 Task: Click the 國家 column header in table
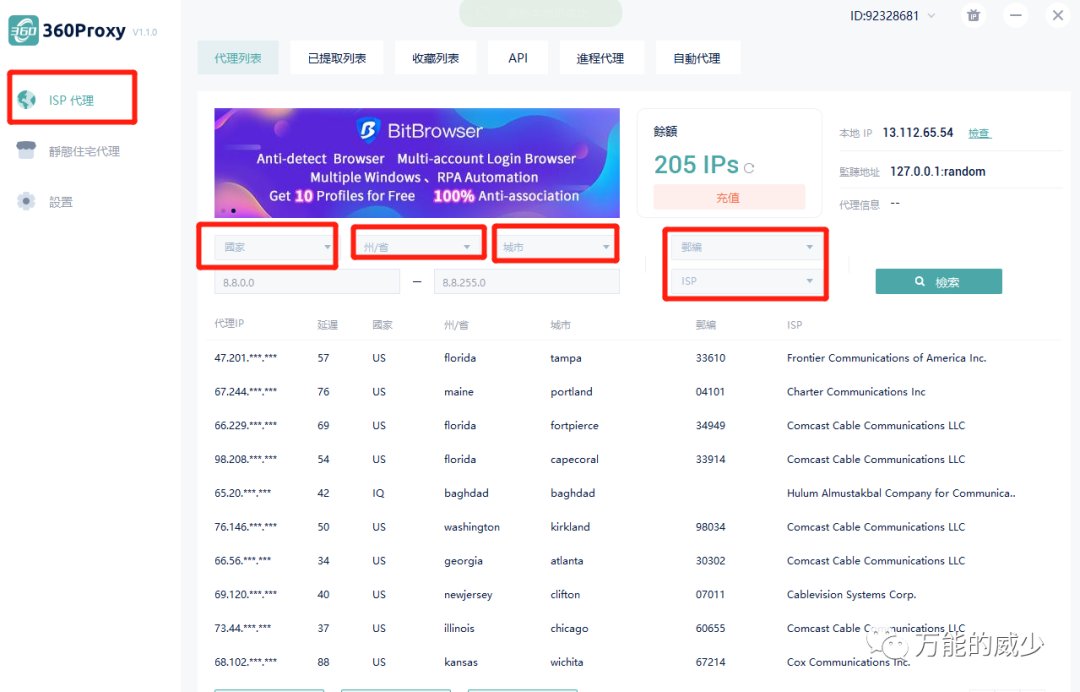point(382,324)
